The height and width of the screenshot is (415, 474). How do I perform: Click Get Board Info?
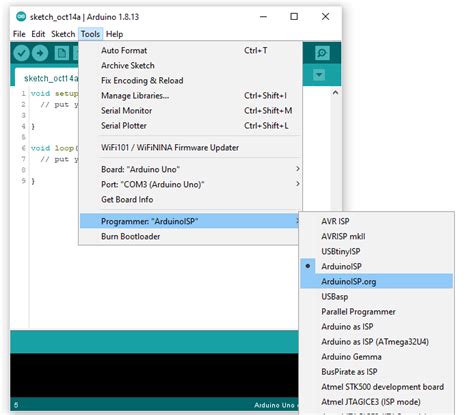(191, 199)
